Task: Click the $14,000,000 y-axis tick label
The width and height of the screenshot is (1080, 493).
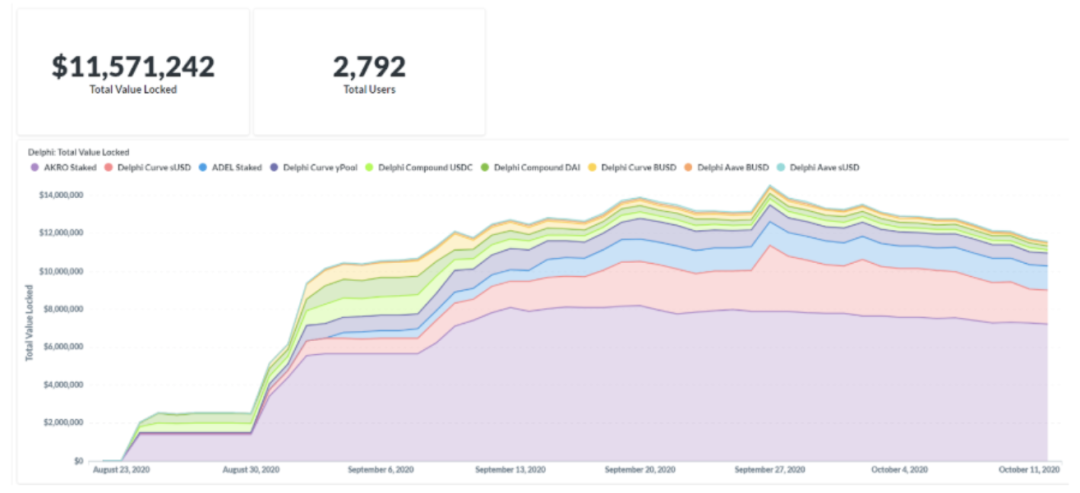Action: pyautogui.click(x=61, y=195)
